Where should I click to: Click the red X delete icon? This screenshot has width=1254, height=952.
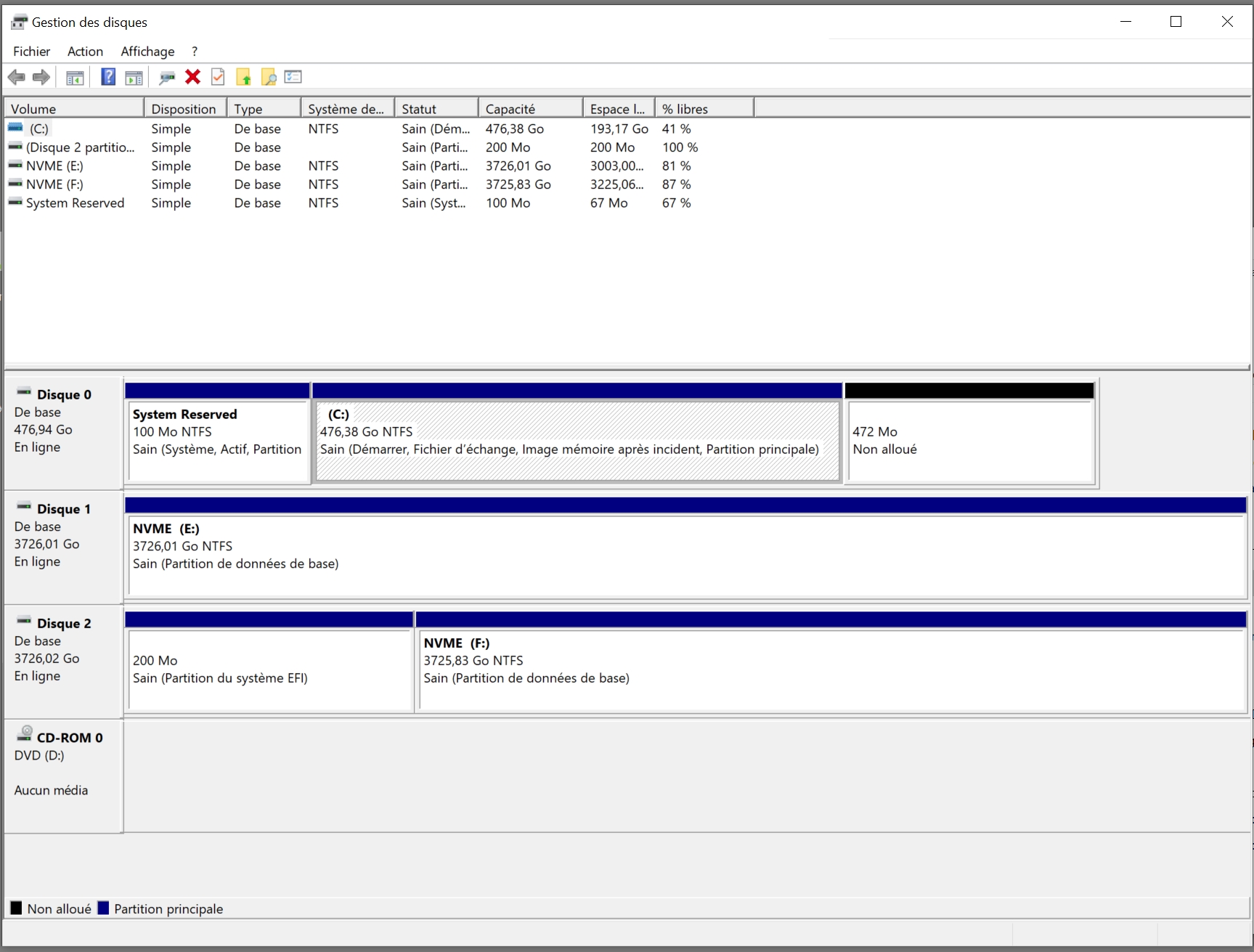(192, 77)
